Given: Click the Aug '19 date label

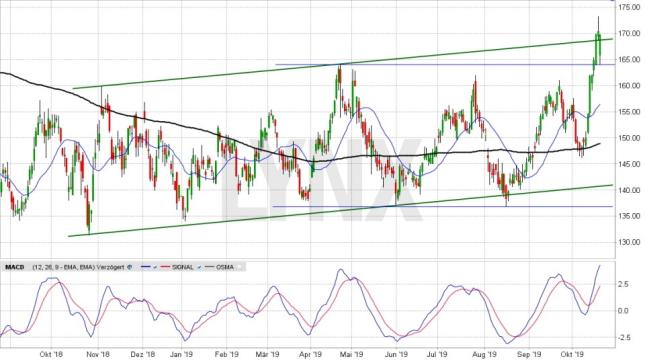Looking at the screenshot, I should 484,354.
